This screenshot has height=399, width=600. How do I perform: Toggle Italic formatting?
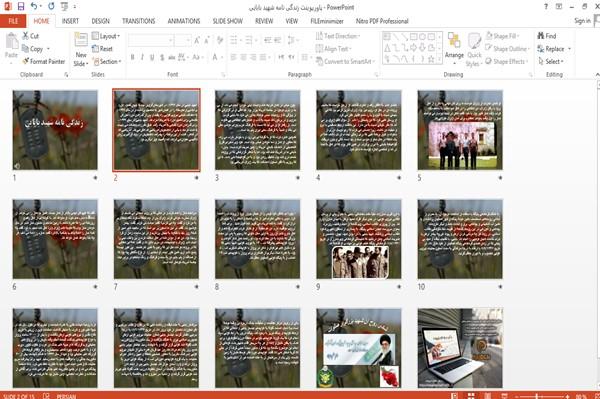142,57
